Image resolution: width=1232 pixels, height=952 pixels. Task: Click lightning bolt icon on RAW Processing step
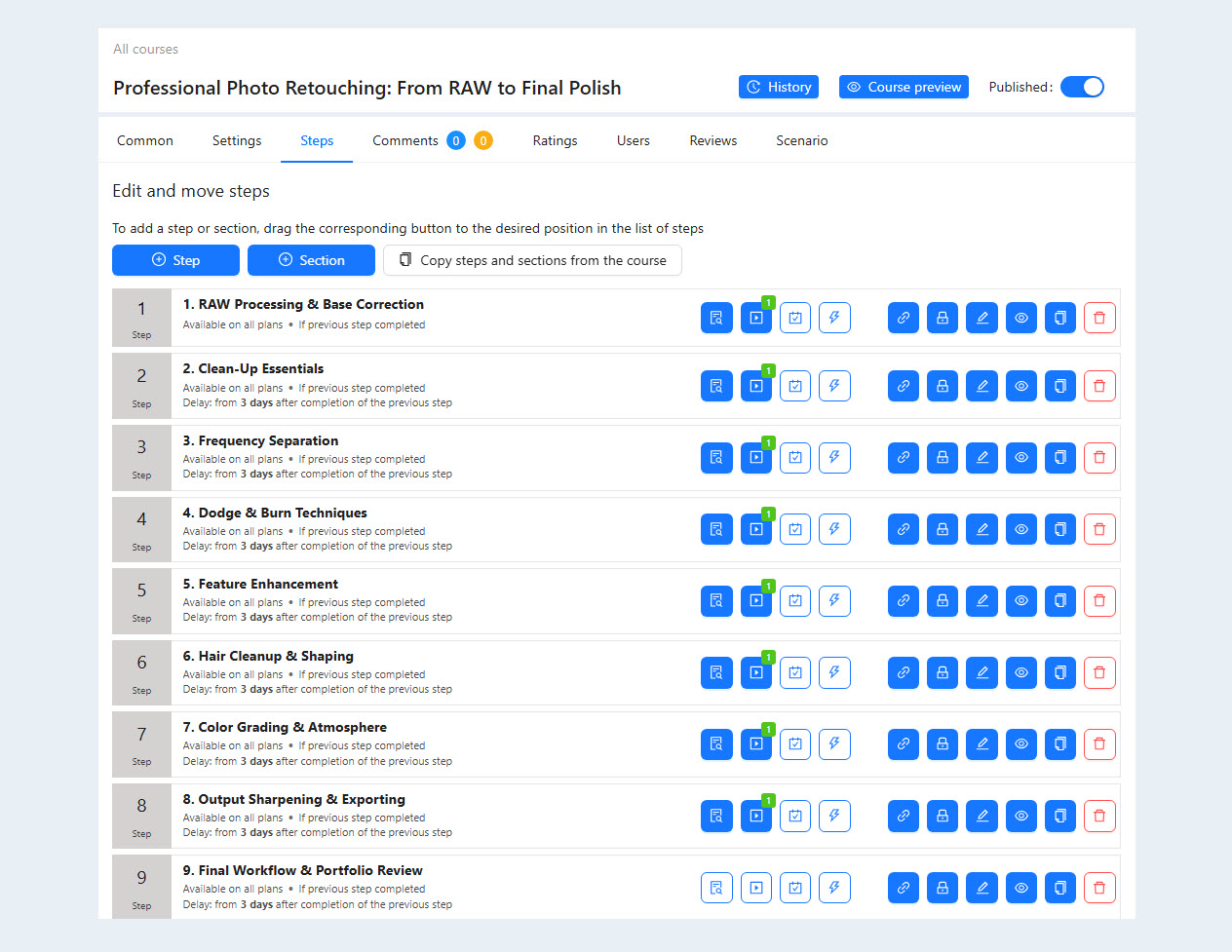point(834,318)
